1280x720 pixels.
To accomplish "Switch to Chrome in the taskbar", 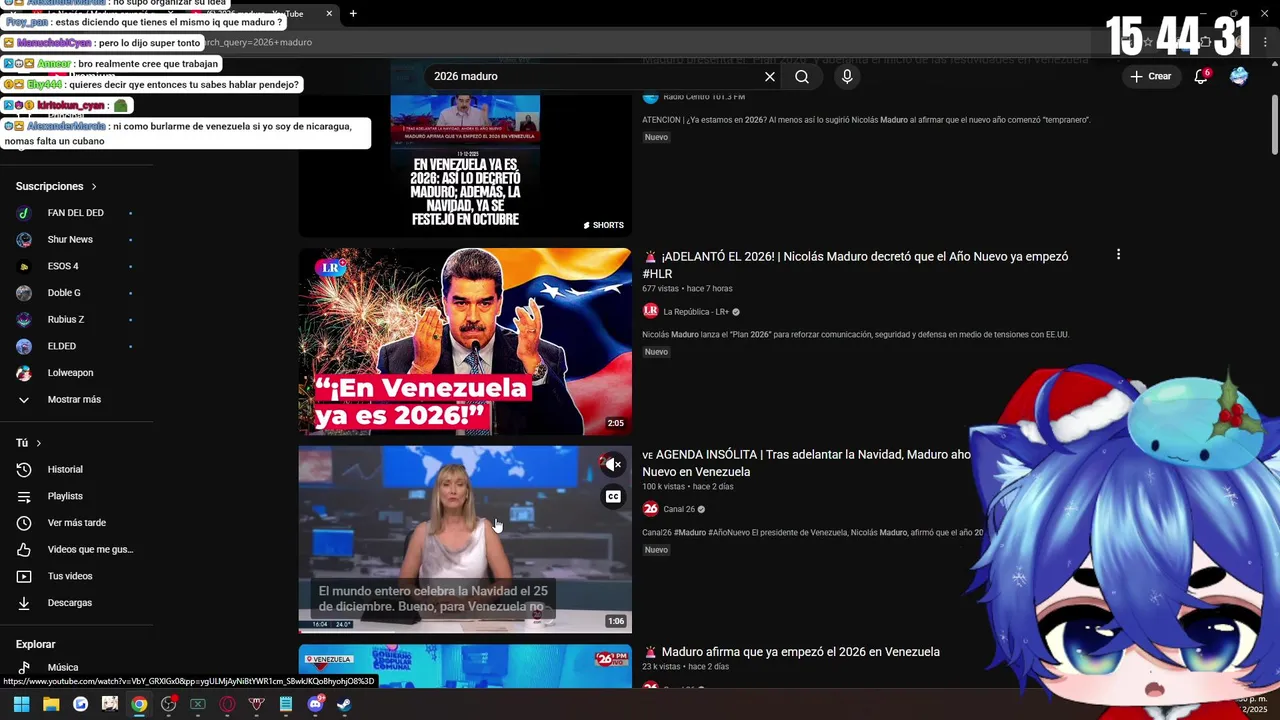I will (139, 704).
